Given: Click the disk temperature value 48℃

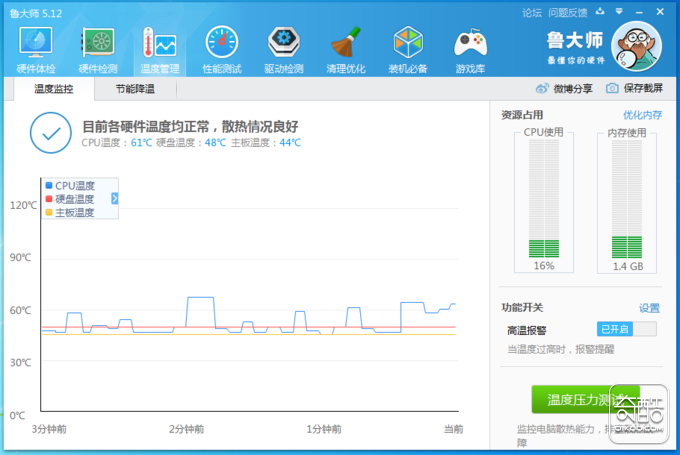Looking at the screenshot, I should click(x=216, y=143).
